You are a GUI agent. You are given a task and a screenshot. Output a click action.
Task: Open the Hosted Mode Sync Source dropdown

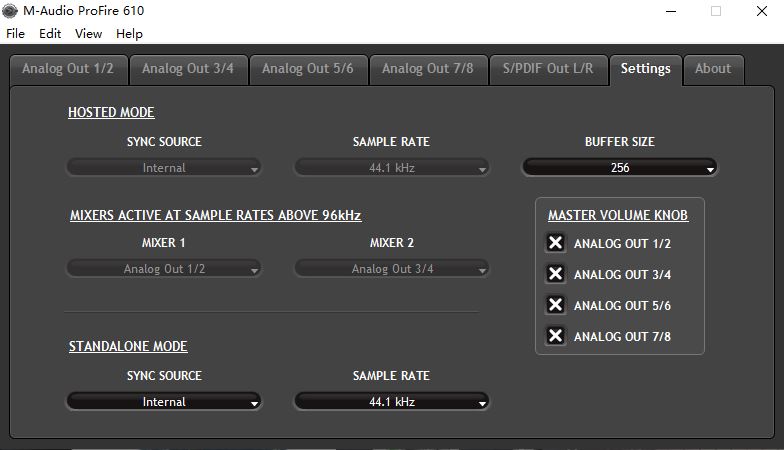click(164, 168)
